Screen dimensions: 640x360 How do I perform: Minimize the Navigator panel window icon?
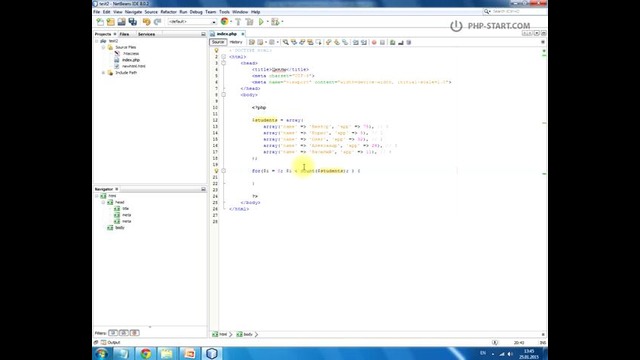pyautogui.click(x=203, y=189)
